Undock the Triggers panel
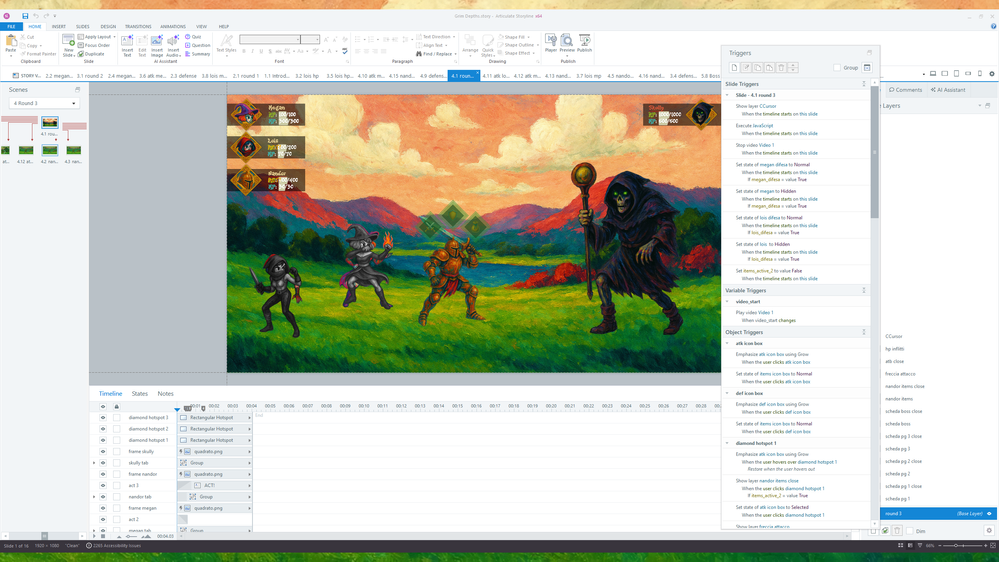The width and height of the screenshot is (999, 562). tap(869, 53)
